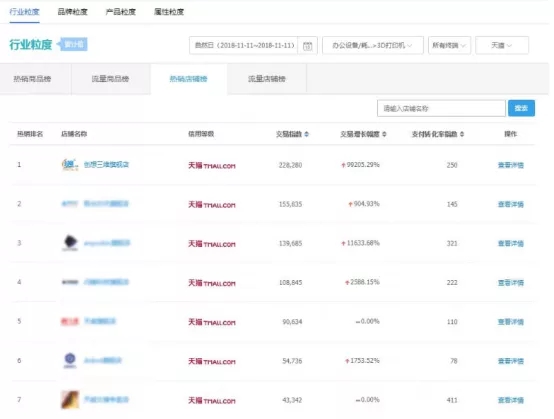554x419 pixels.
Task: Open rank 3 store name link
Action: [107, 243]
